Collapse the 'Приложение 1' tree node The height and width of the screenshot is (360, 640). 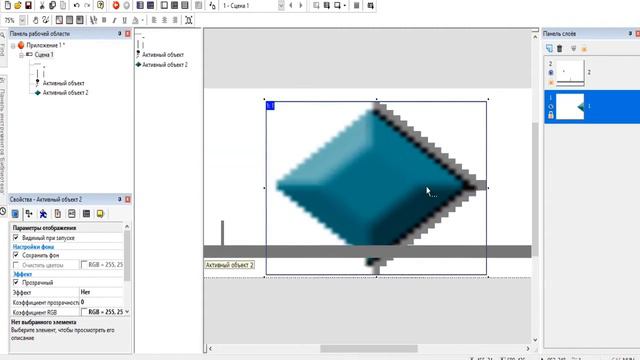13,45
